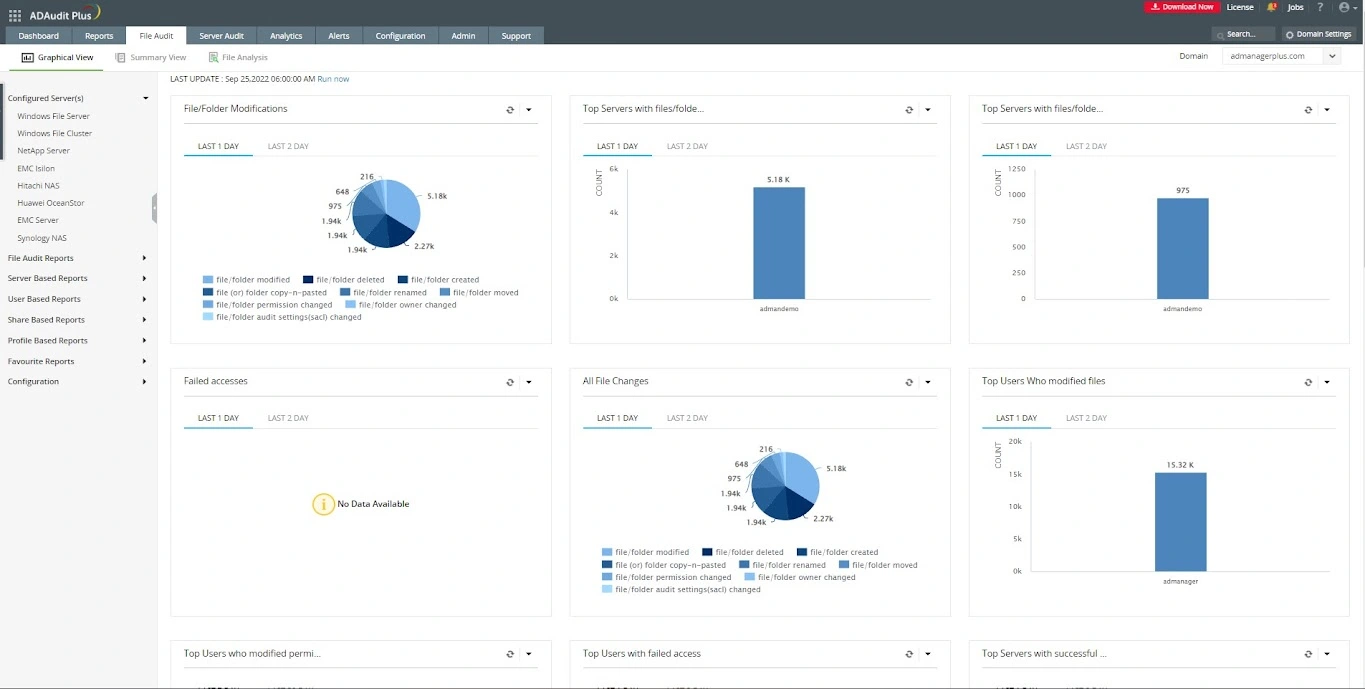
Task: Click the Run now link
Action: click(x=333, y=79)
